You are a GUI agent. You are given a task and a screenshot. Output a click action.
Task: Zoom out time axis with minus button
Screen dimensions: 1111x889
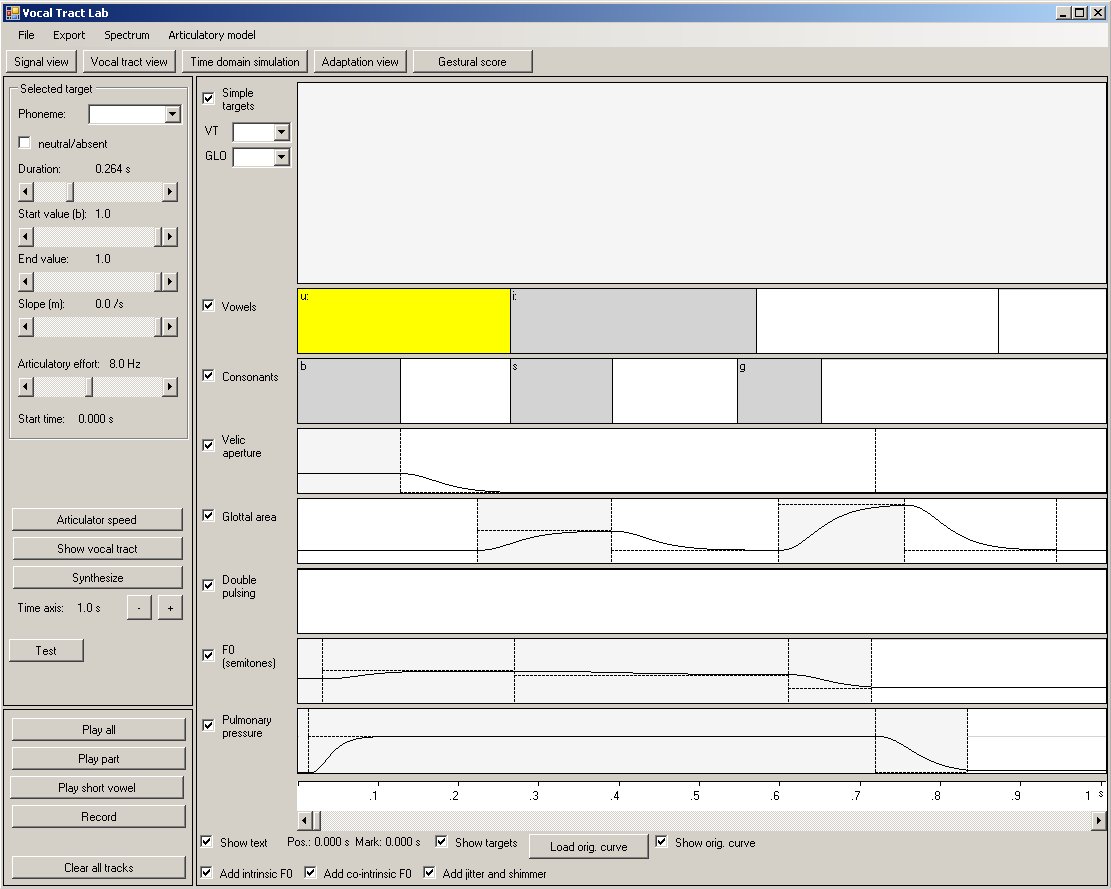[139, 608]
